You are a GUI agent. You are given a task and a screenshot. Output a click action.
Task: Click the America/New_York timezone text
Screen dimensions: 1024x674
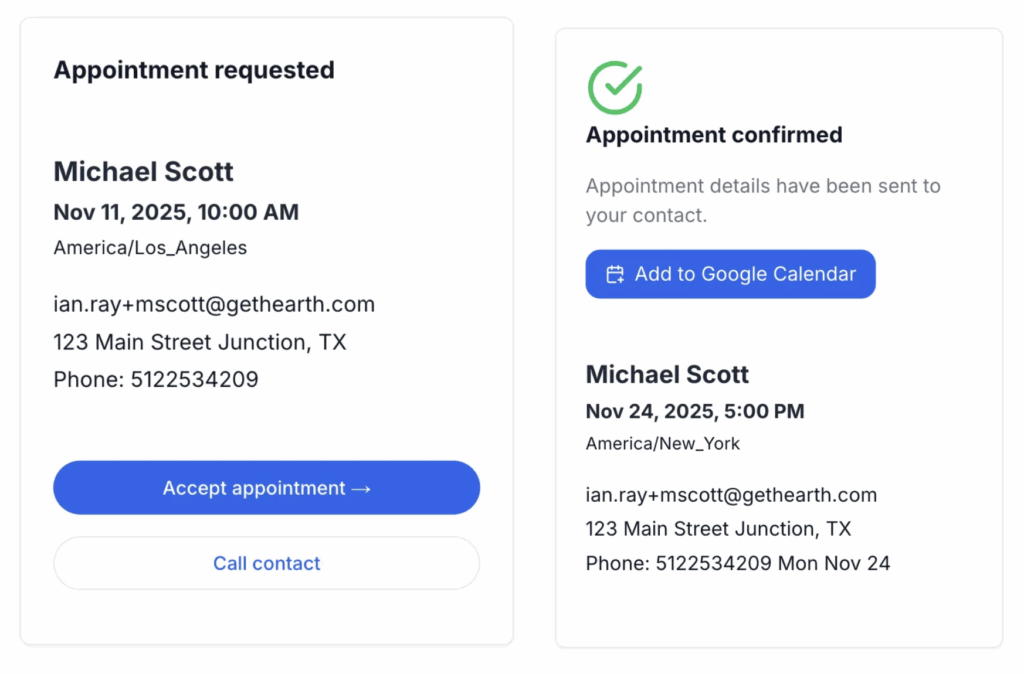click(x=663, y=443)
